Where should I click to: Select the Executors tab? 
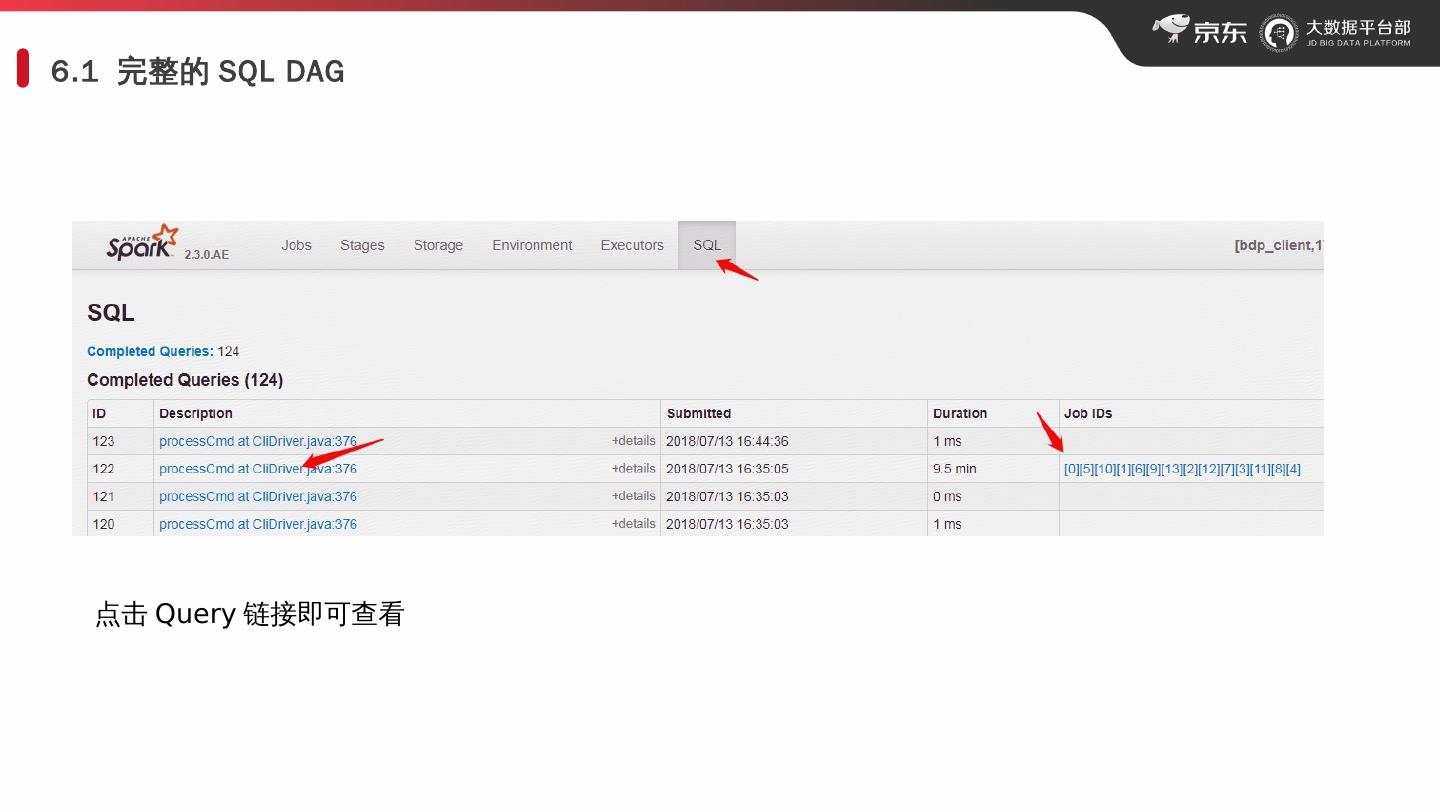[x=632, y=245]
